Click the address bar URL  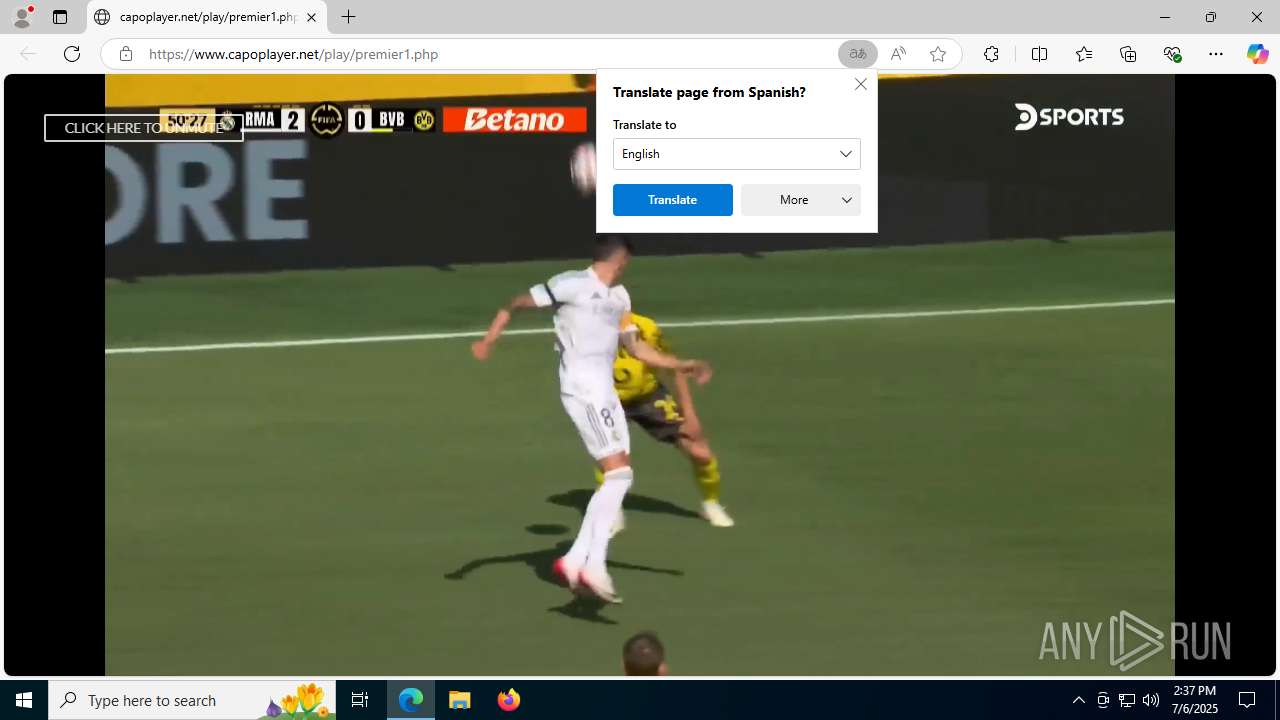click(x=293, y=54)
